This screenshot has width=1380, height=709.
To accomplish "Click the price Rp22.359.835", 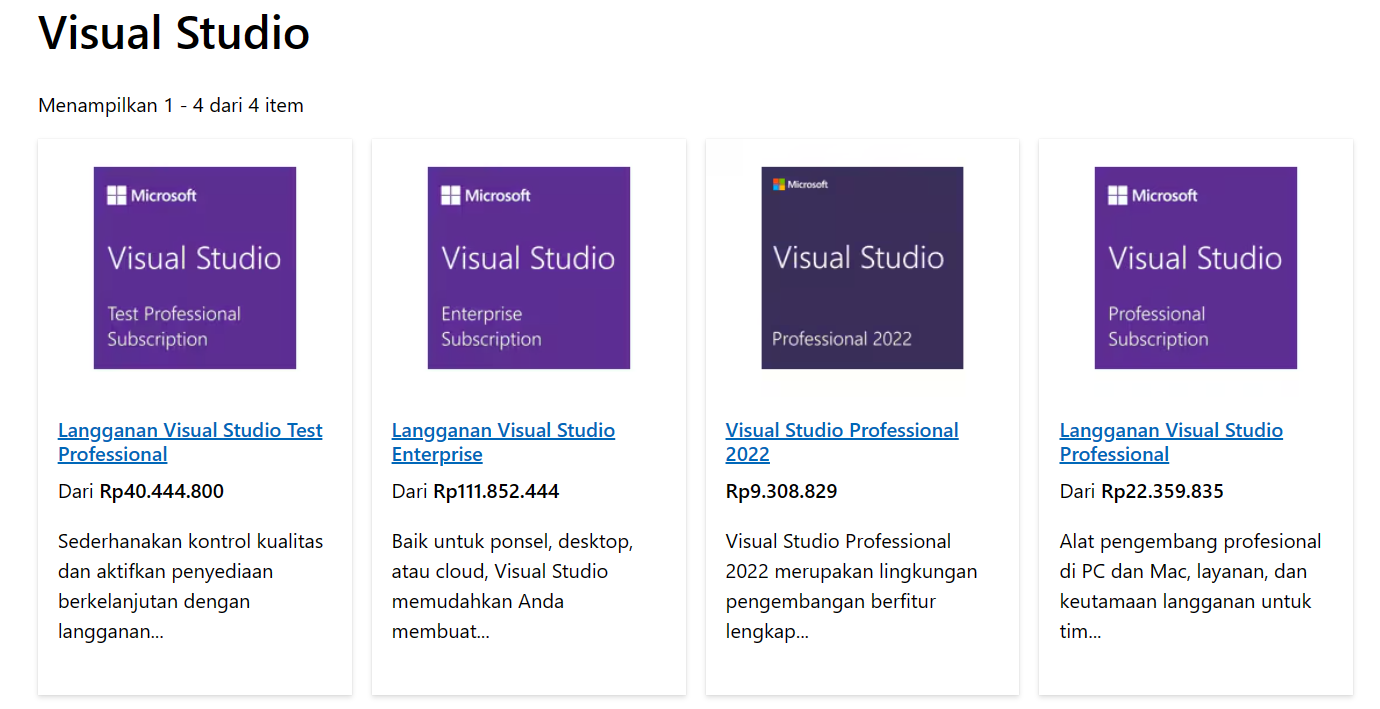I will tap(1163, 491).
